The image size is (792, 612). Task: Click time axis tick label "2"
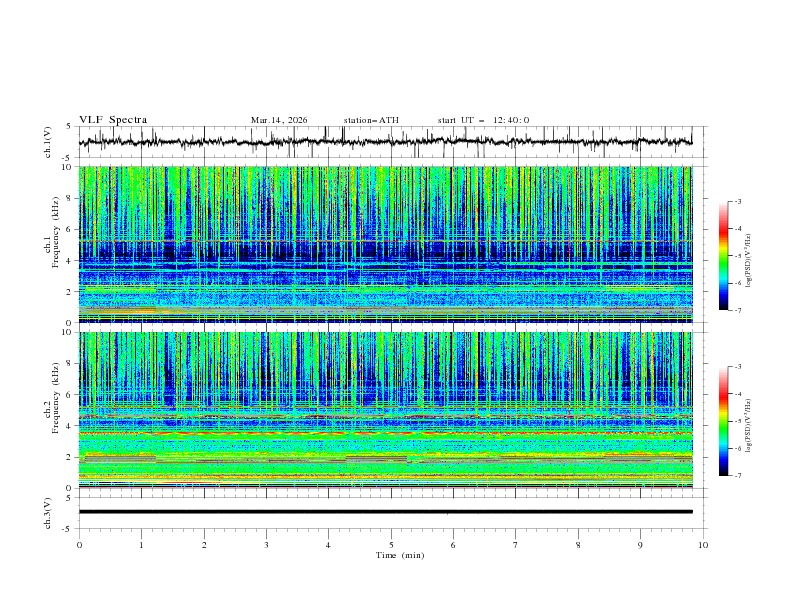204,545
